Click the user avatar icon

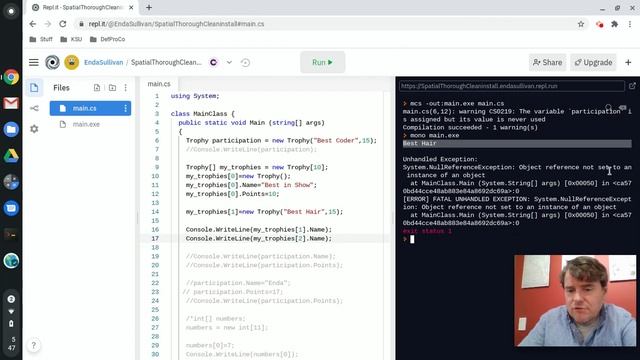(71, 62)
